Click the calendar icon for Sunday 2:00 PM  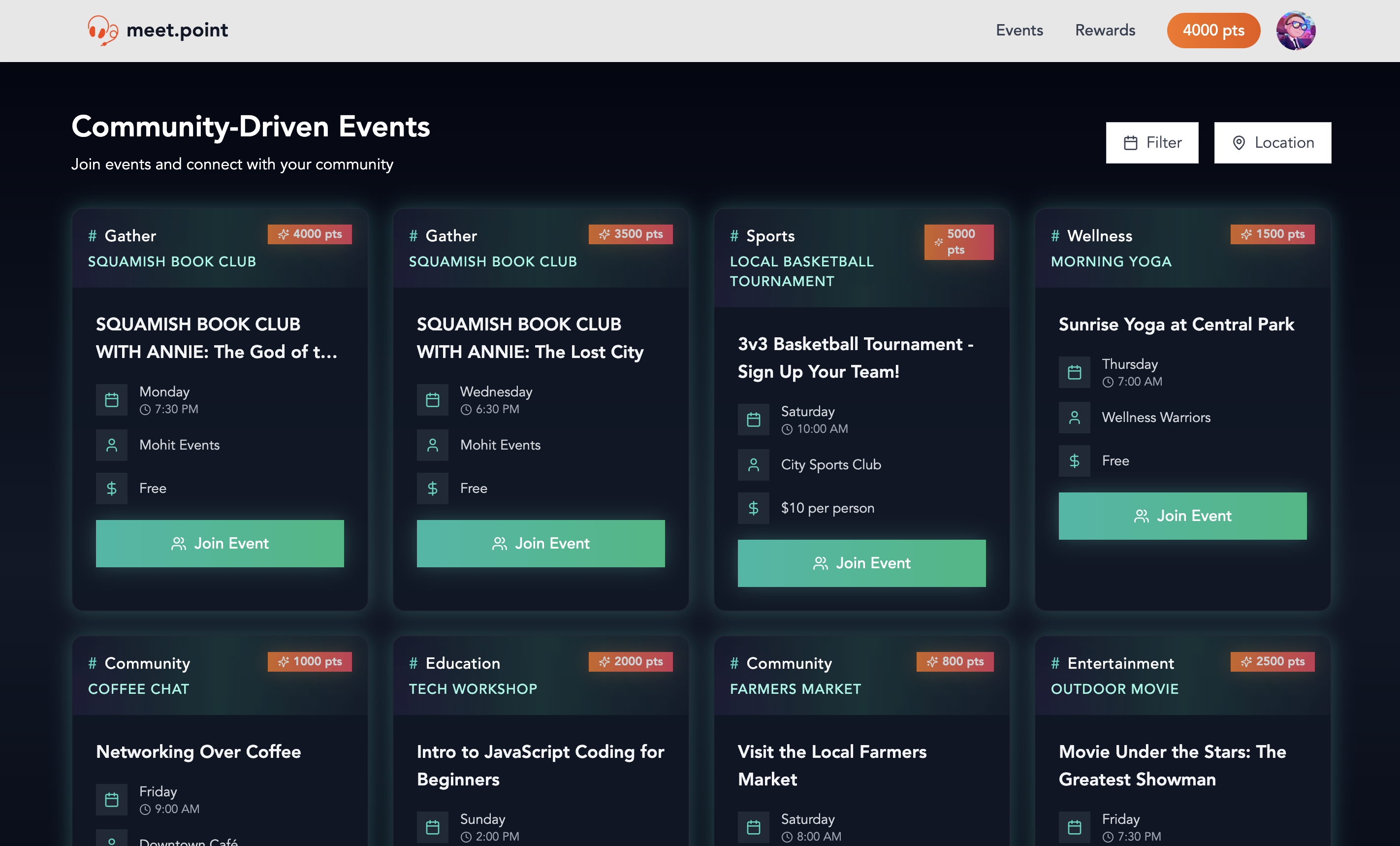coord(432,827)
